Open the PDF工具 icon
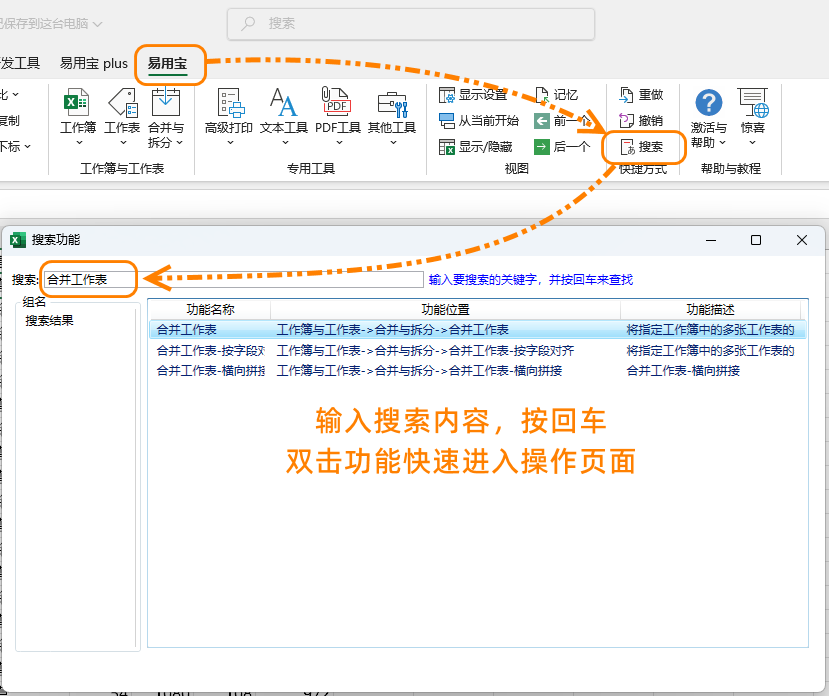Screen dimensions: 829x696 [337, 102]
